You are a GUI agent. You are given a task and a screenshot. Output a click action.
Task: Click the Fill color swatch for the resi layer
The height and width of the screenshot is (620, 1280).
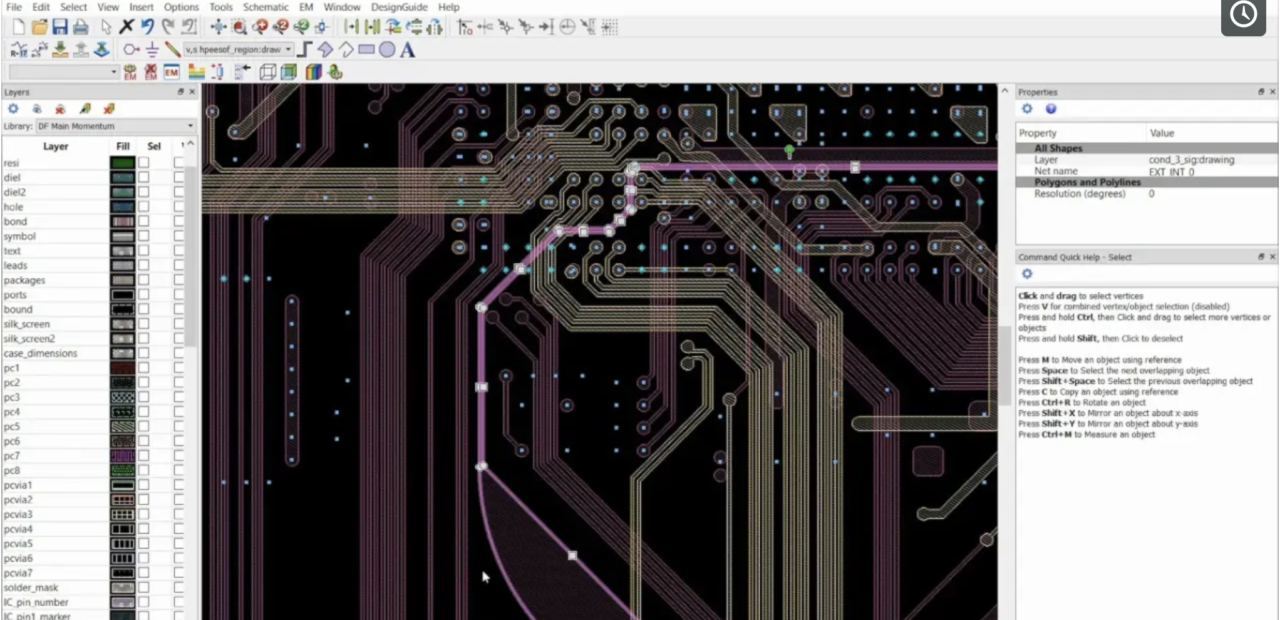click(122, 162)
